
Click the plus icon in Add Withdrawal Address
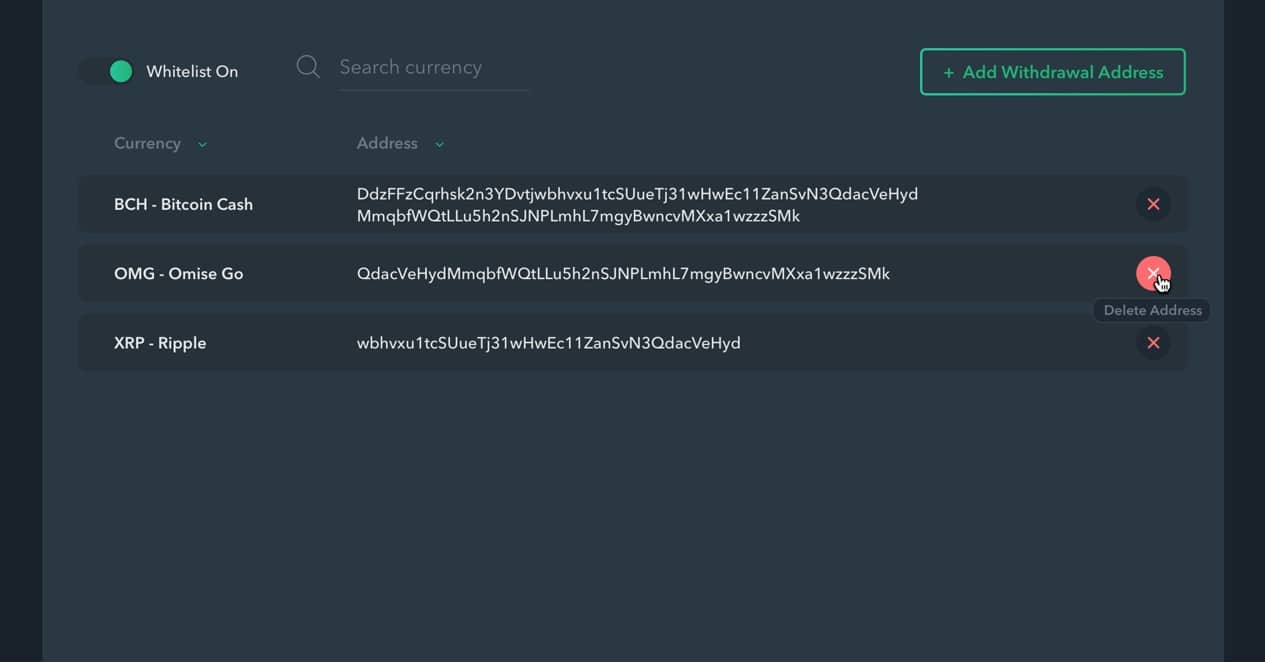[x=948, y=73]
